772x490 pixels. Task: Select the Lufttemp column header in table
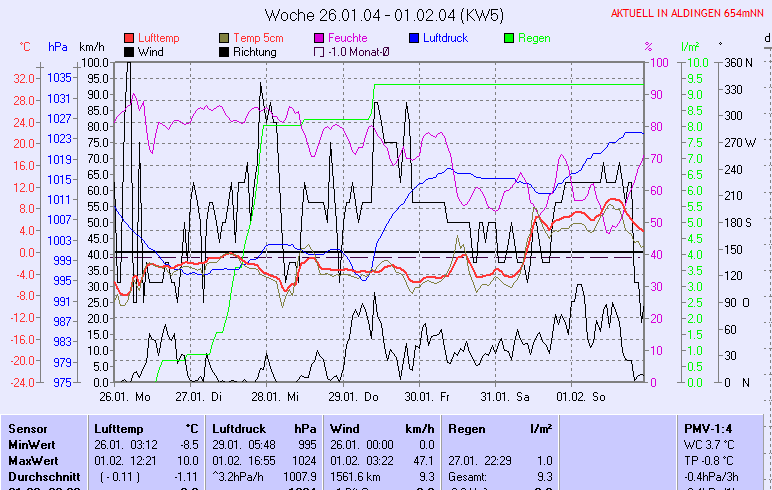[115, 427]
